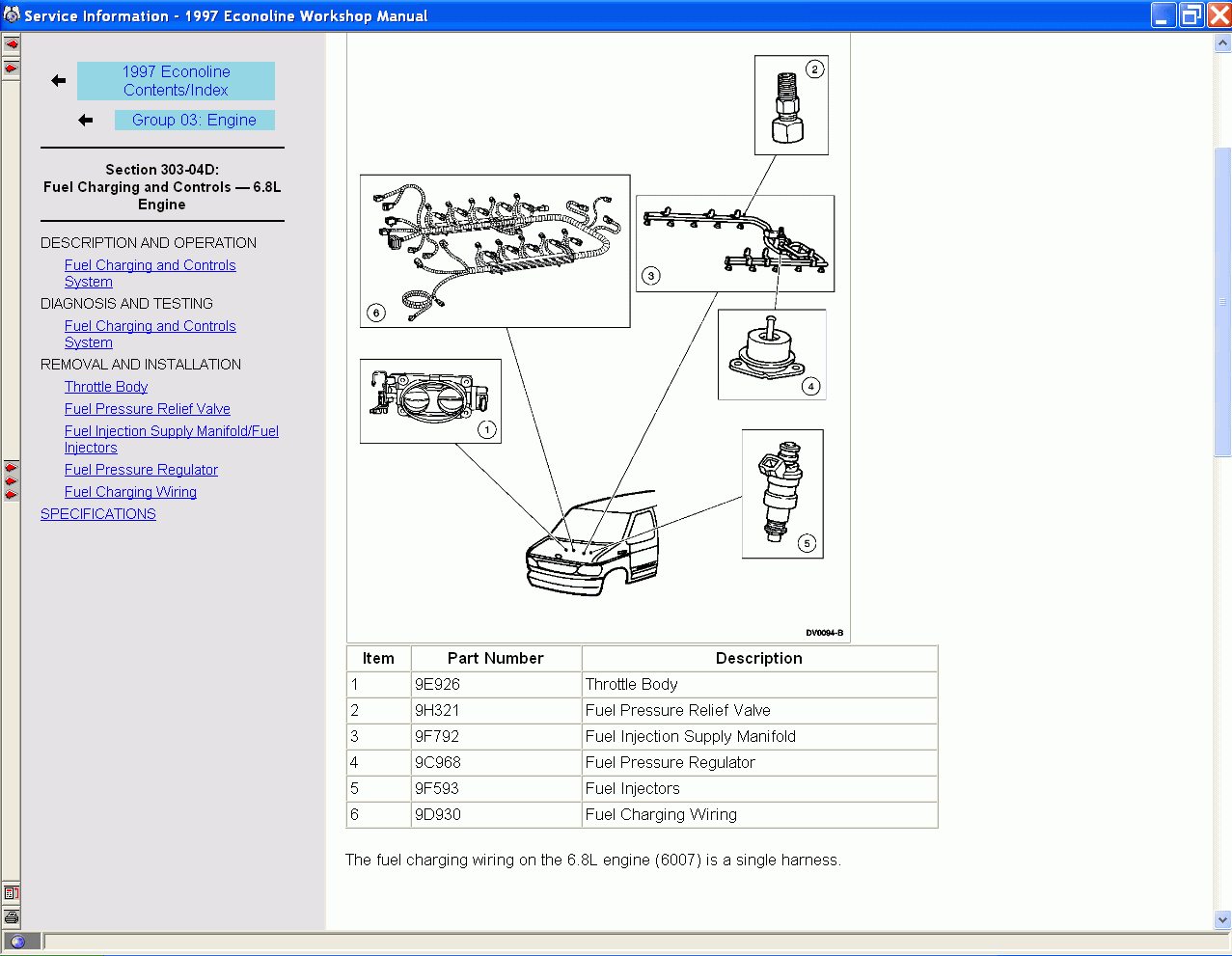Click the status bar text field
Screen dimensions: 1232x956
(x=636, y=942)
